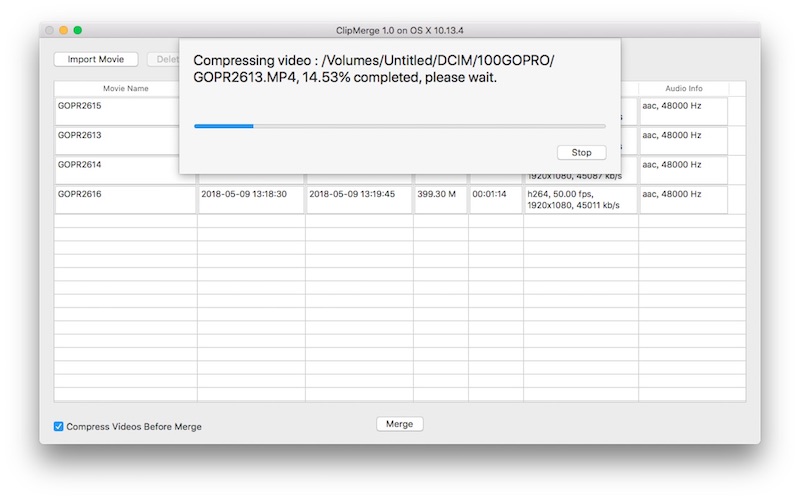Click start time 2018-05-09 13:18:30 cell
The width and height of the screenshot is (800, 500).
pos(251,199)
